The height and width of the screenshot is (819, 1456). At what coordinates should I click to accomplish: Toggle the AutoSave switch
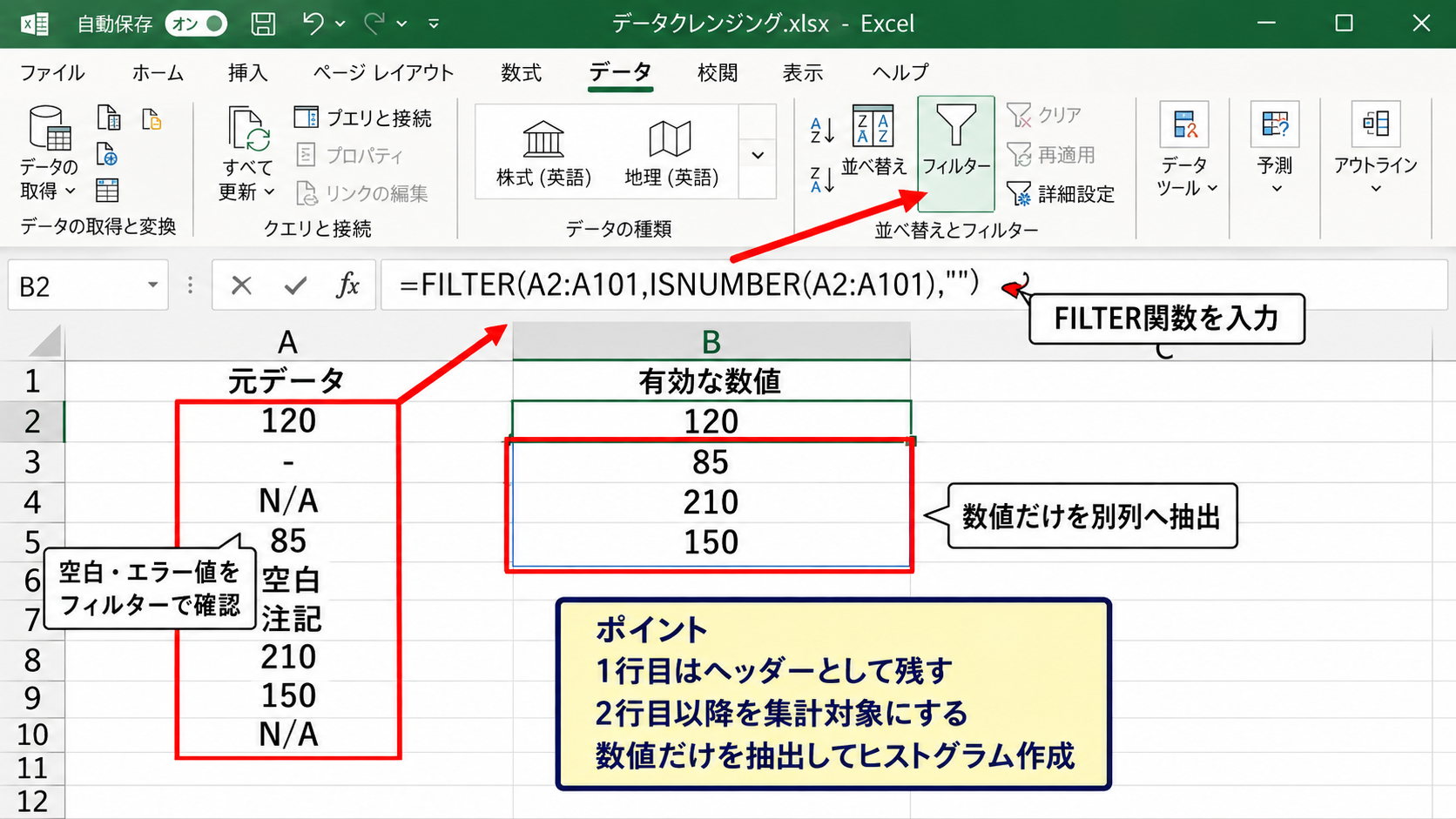pyautogui.click(x=196, y=23)
